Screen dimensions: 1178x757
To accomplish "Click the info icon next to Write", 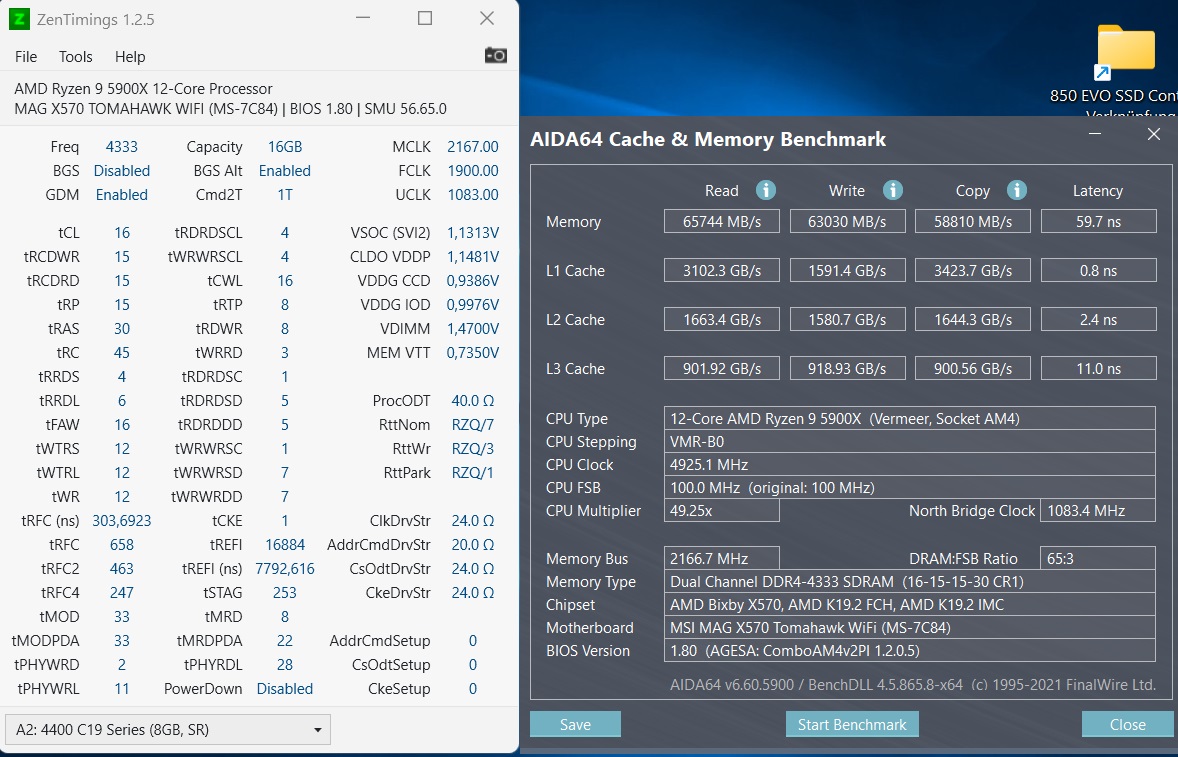I will (x=893, y=190).
